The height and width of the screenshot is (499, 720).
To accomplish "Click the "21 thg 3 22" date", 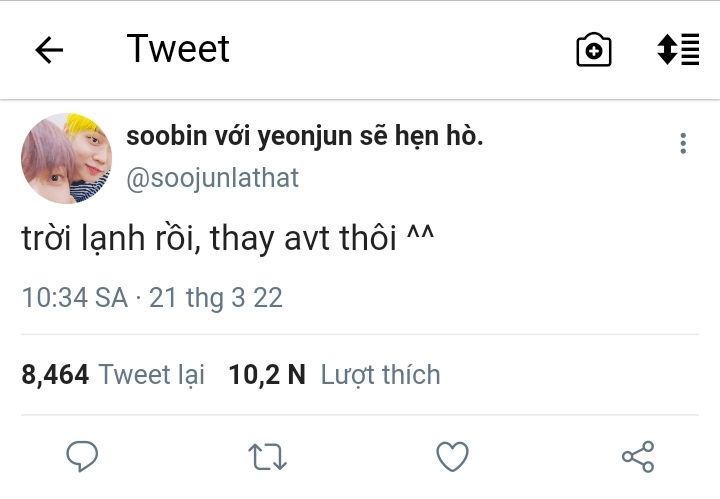I will click(216, 297).
